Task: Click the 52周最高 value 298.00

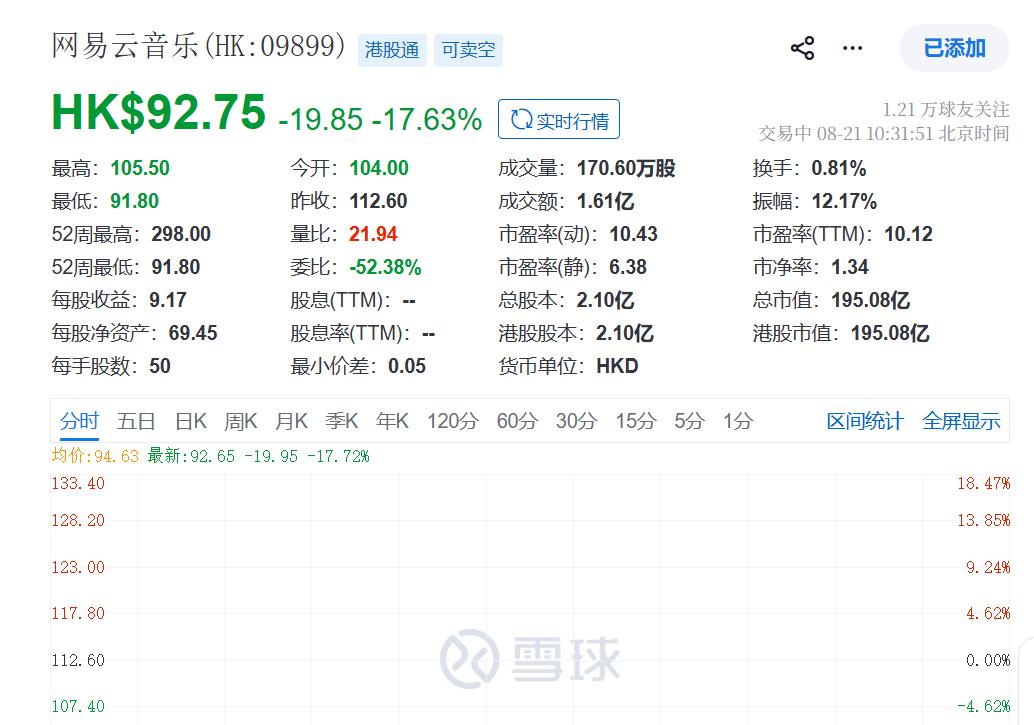Action: pyautogui.click(x=181, y=234)
